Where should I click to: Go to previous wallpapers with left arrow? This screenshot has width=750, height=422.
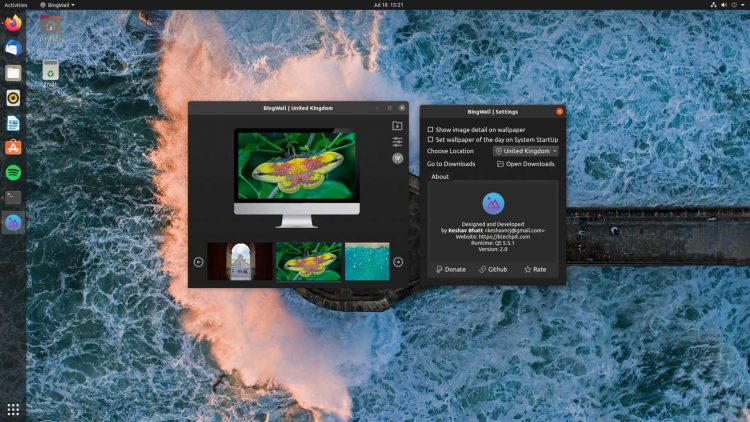tap(199, 262)
